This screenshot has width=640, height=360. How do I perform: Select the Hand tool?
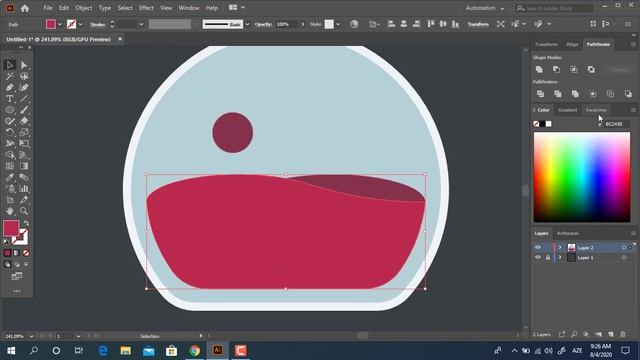tap(10, 211)
